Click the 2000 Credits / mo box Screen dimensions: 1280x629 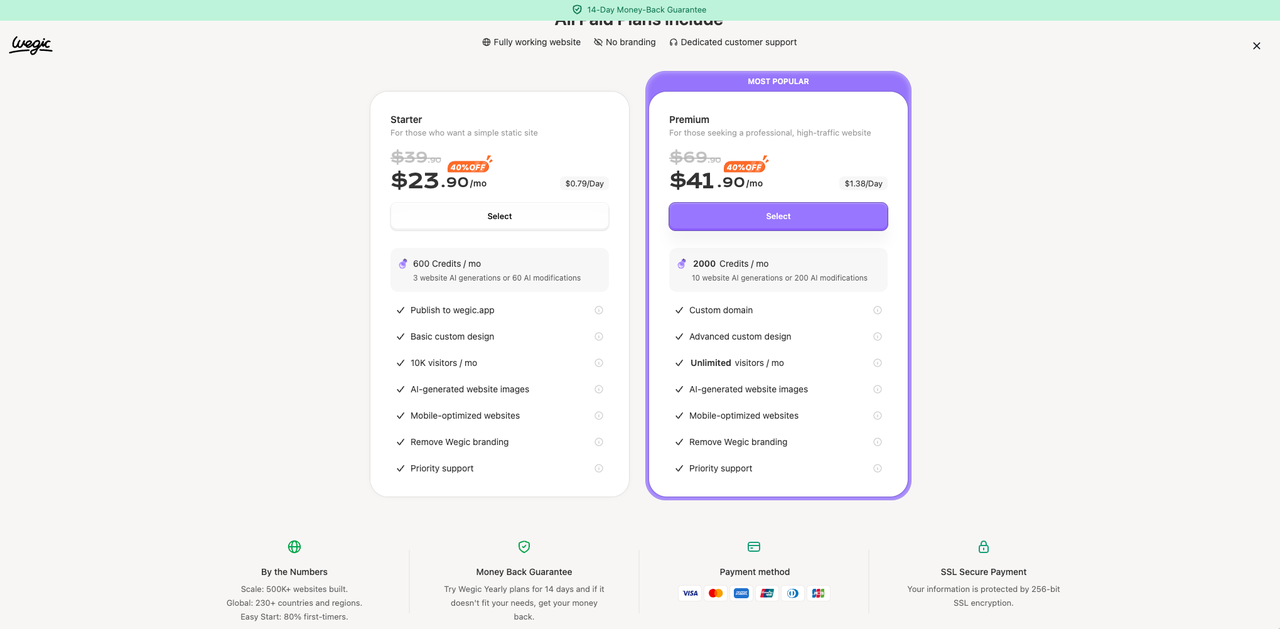(x=778, y=270)
